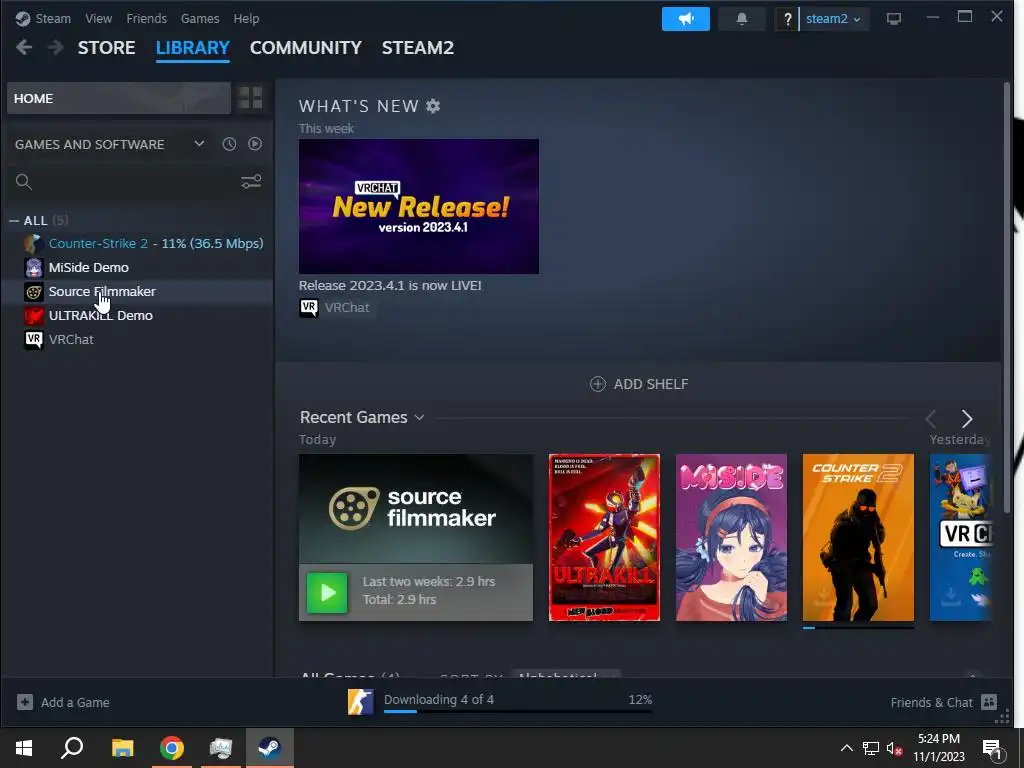Image resolution: width=1024 pixels, height=768 pixels.
Task: Open advanced filter sliders icon
Action: point(251,181)
